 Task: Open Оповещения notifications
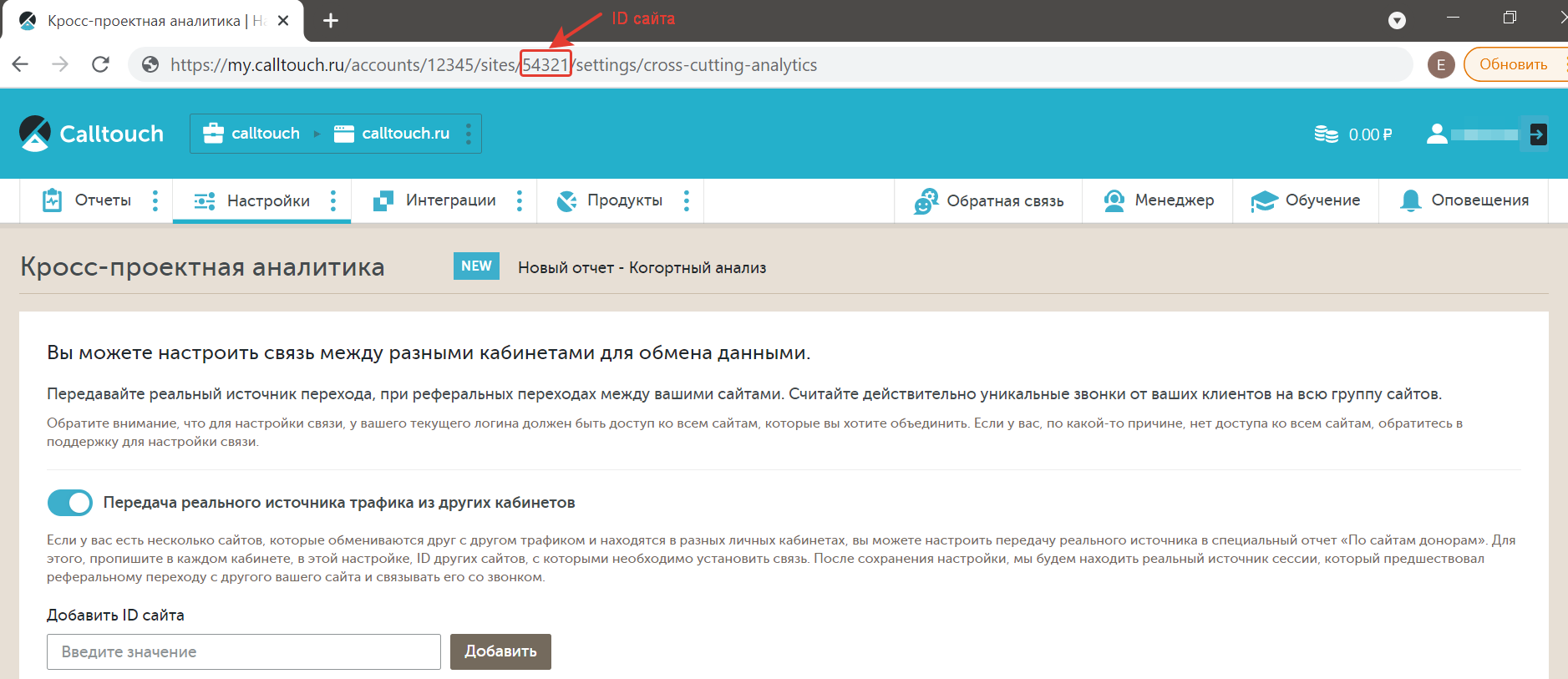[1464, 200]
